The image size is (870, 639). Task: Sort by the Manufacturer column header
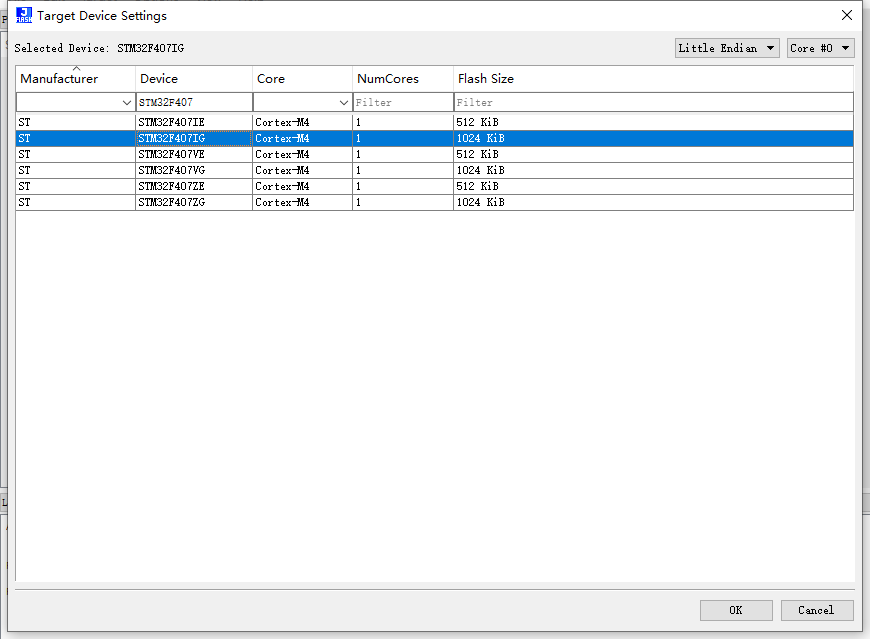coord(75,79)
